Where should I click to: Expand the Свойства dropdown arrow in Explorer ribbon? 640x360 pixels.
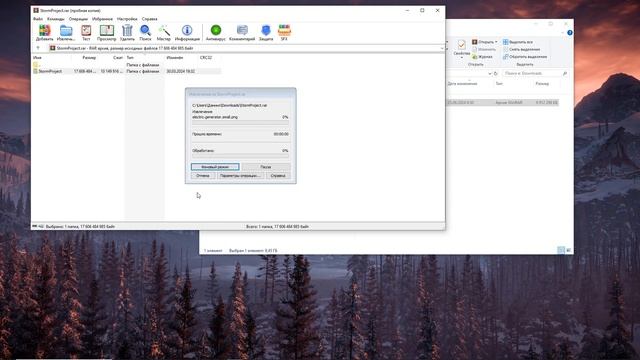tap(462, 58)
